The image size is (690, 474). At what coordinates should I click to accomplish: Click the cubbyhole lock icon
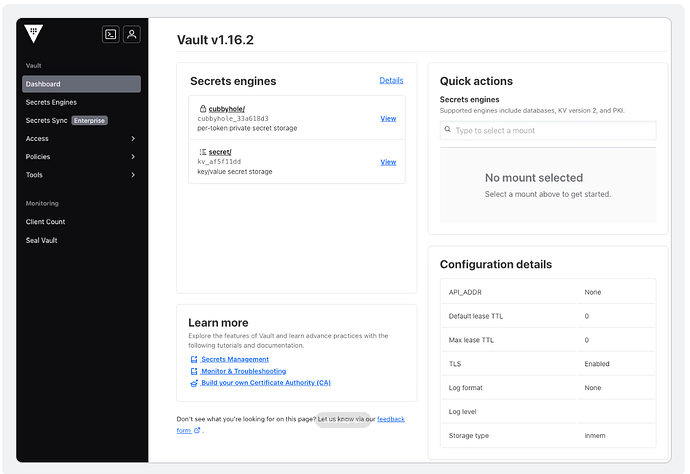(x=203, y=108)
